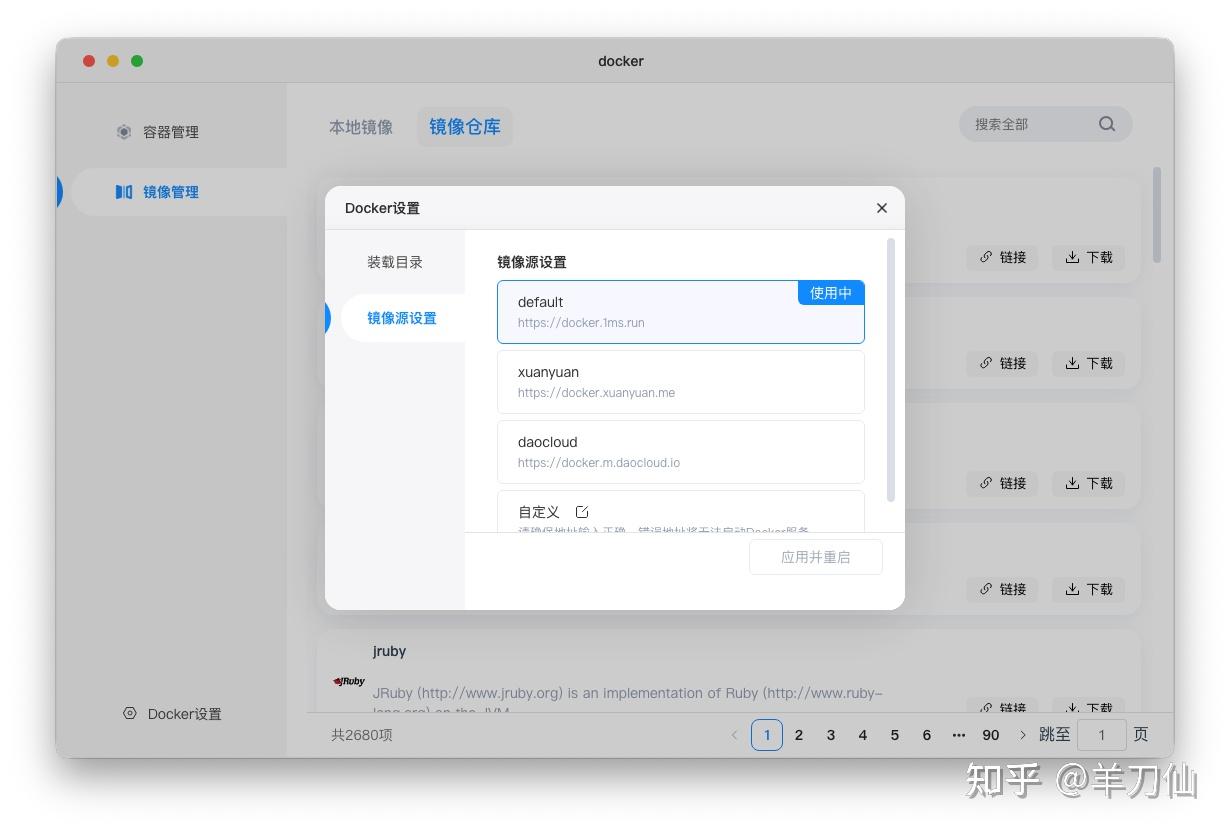Click edit icon next to 自定义

click(582, 512)
